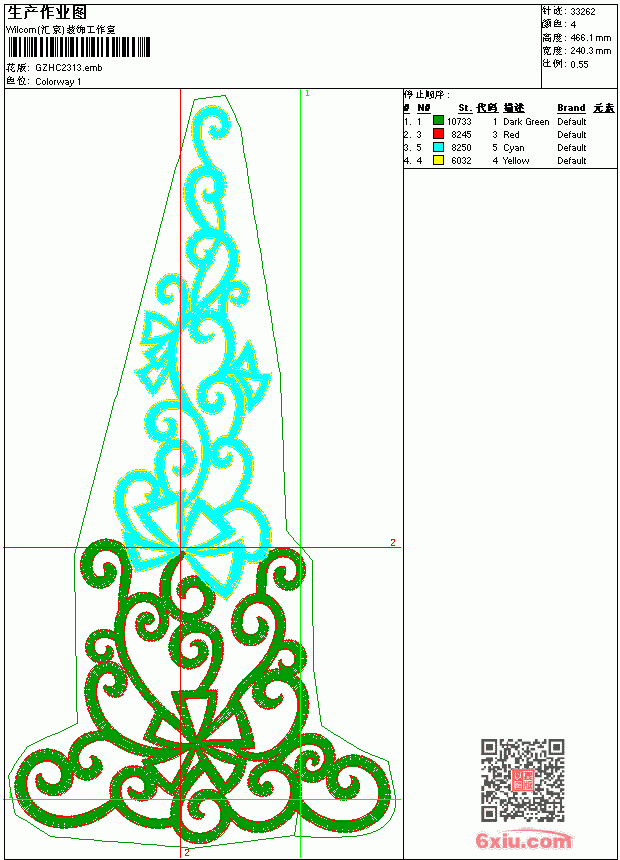Click the 6xiu.com watermark link
Viewport: 620px width, 860px height.
point(523,840)
